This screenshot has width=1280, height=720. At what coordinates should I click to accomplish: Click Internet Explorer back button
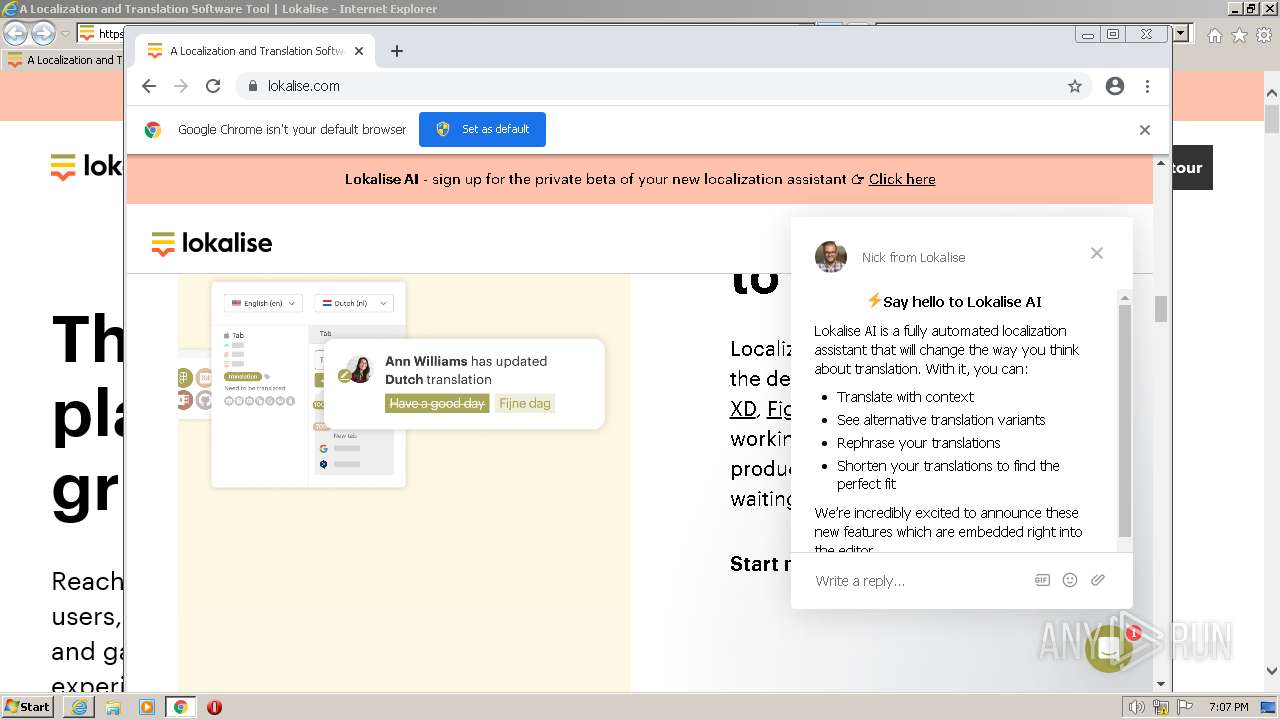pos(15,33)
